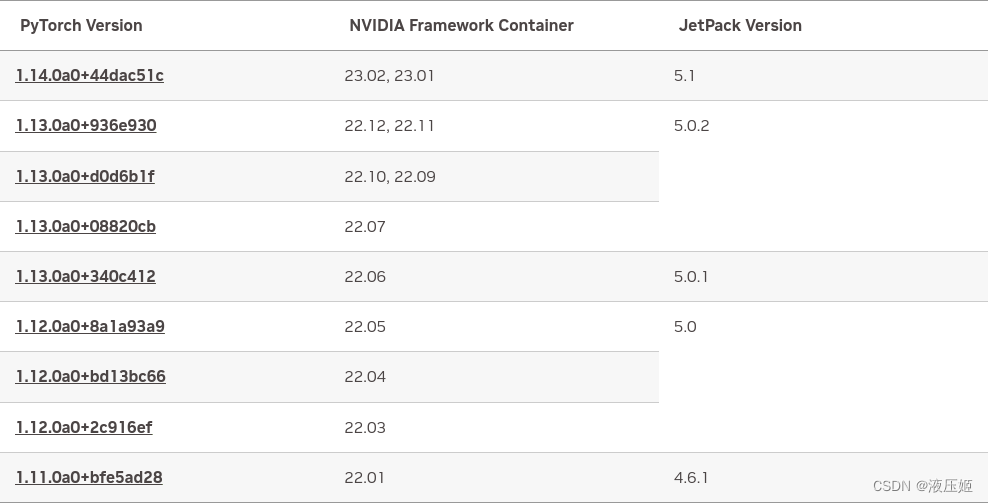The width and height of the screenshot is (988, 503).
Task: Open the 1.13.0a0+08820cb wheel link
Action: (86, 226)
